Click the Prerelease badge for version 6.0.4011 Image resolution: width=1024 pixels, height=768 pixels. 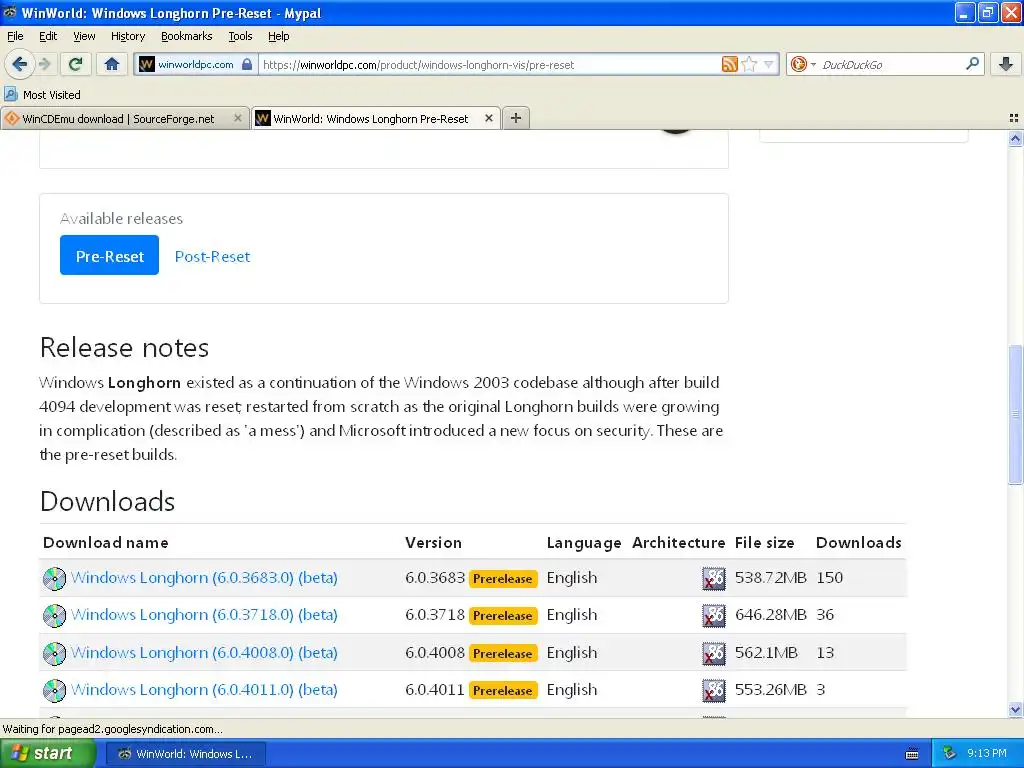503,691
